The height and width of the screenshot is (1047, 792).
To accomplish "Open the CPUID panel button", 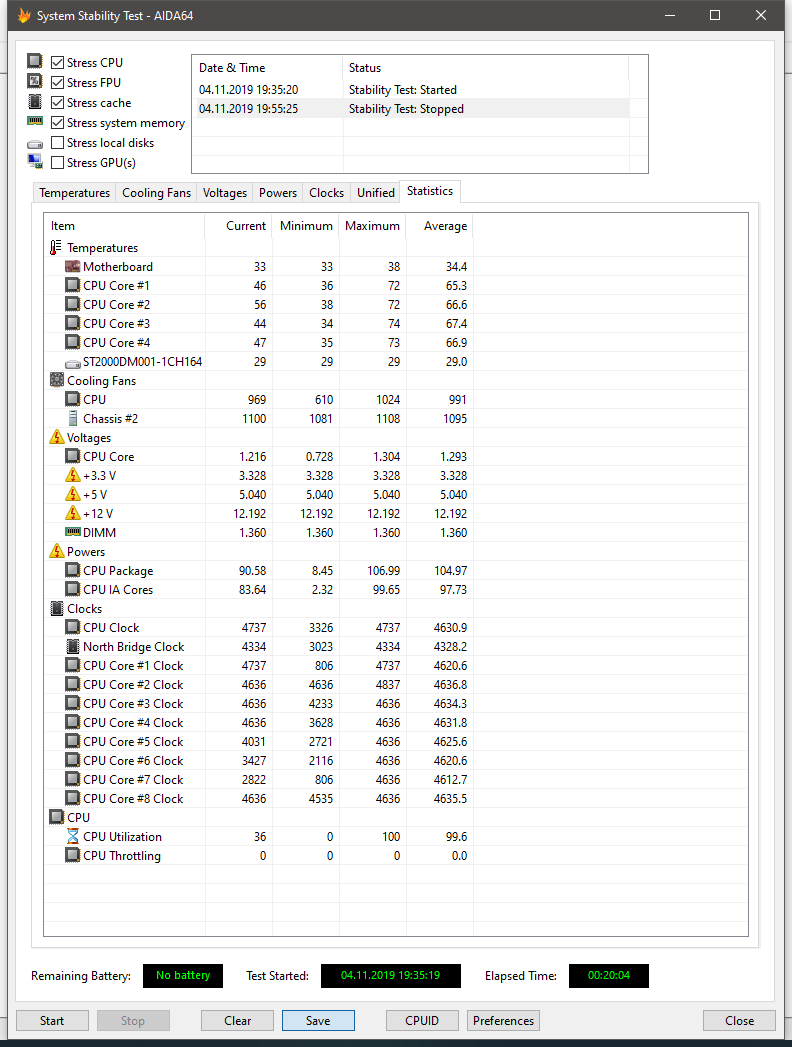I will tap(422, 1020).
